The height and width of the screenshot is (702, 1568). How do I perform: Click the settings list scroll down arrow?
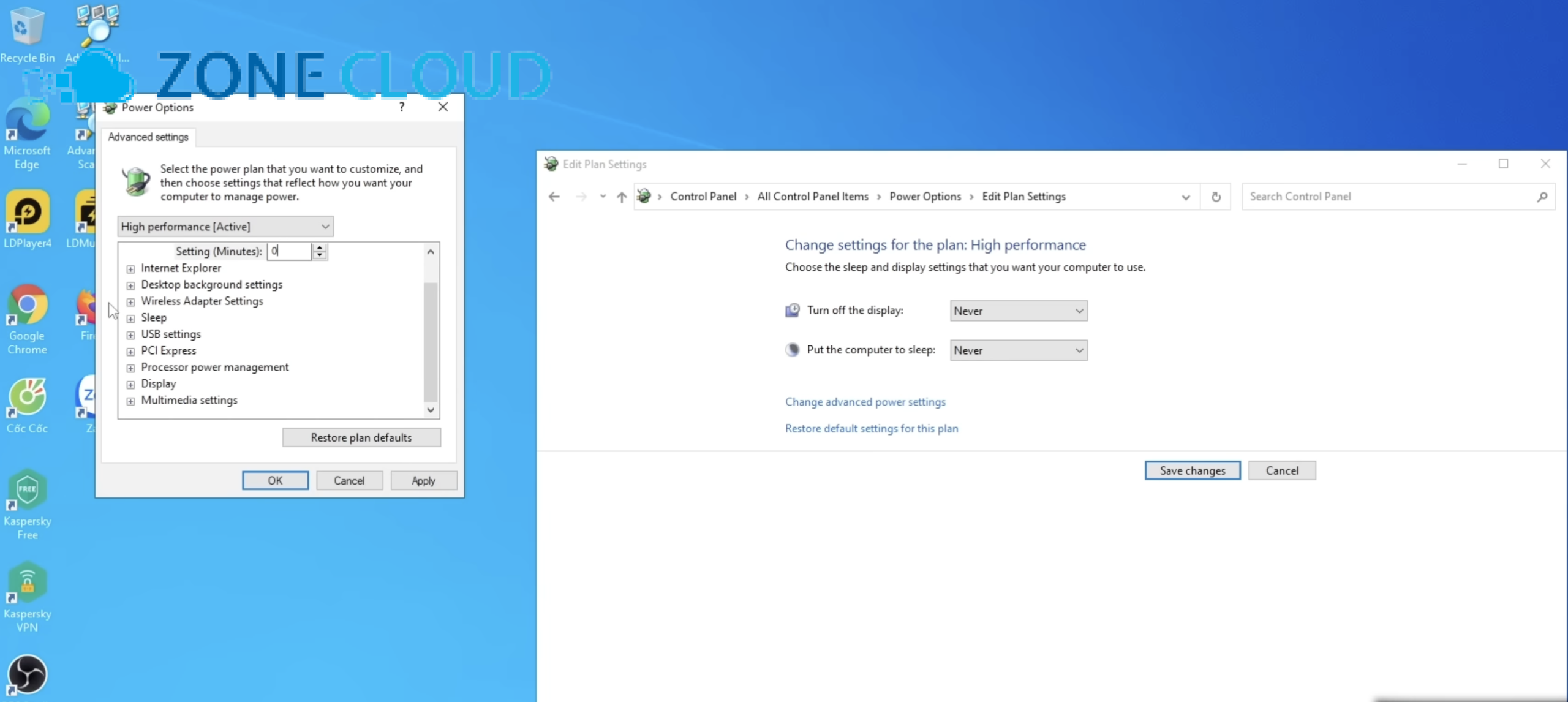431,410
